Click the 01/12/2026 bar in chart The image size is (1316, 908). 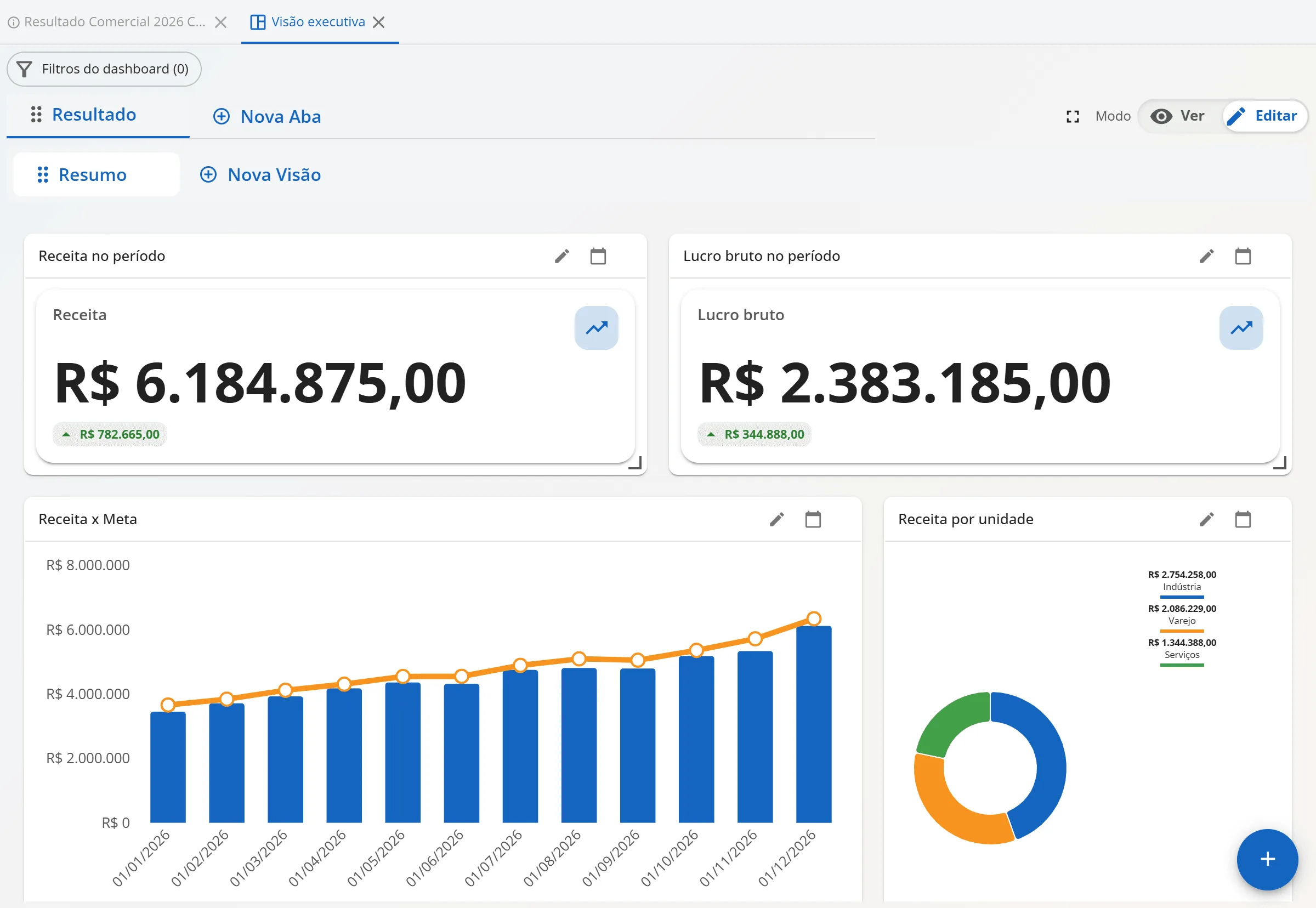(814, 724)
